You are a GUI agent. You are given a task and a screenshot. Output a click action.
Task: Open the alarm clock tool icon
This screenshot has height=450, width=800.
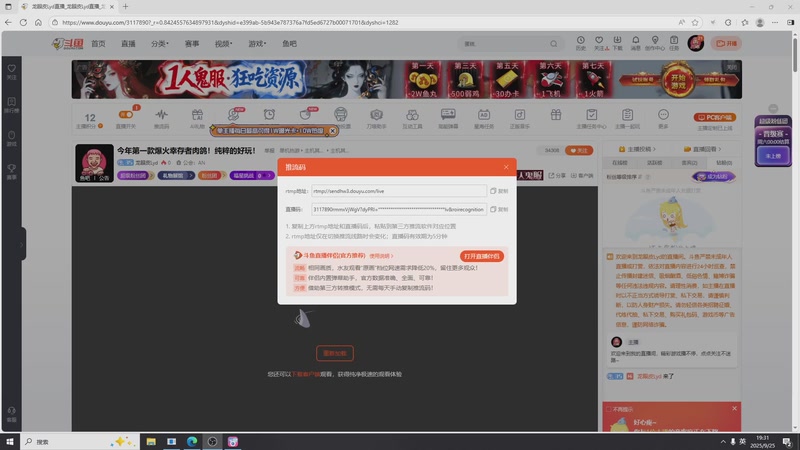(269, 115)
